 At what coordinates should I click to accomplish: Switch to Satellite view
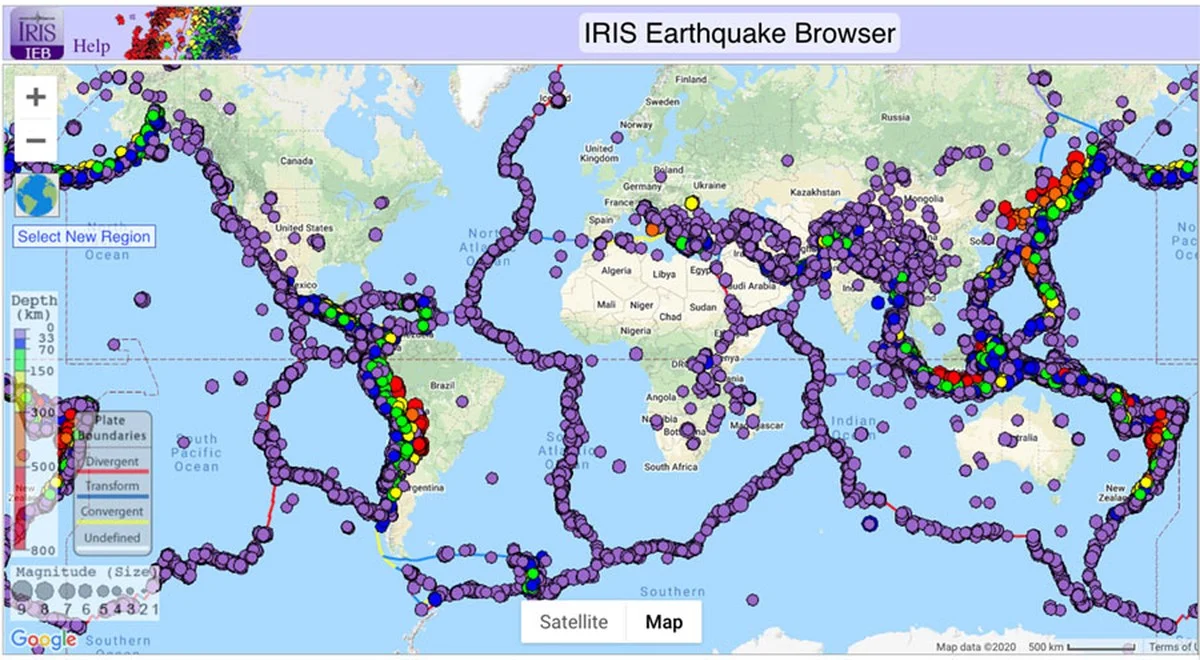[573, 622]
